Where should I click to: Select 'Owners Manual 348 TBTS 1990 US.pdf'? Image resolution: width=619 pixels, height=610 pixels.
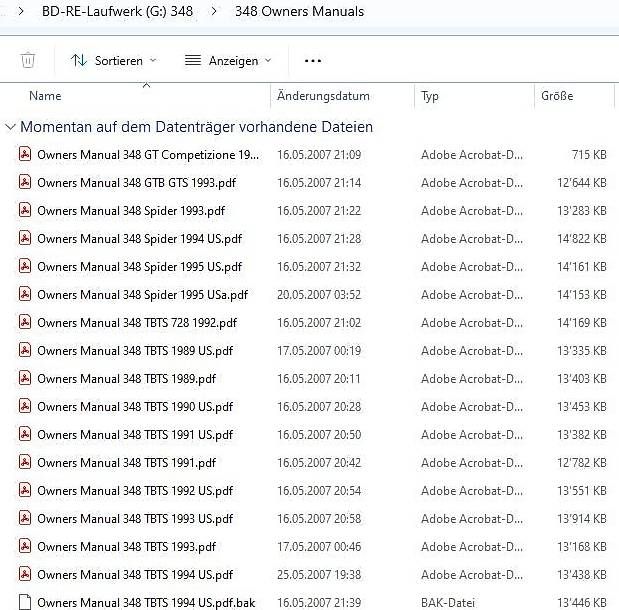[135, 407]
